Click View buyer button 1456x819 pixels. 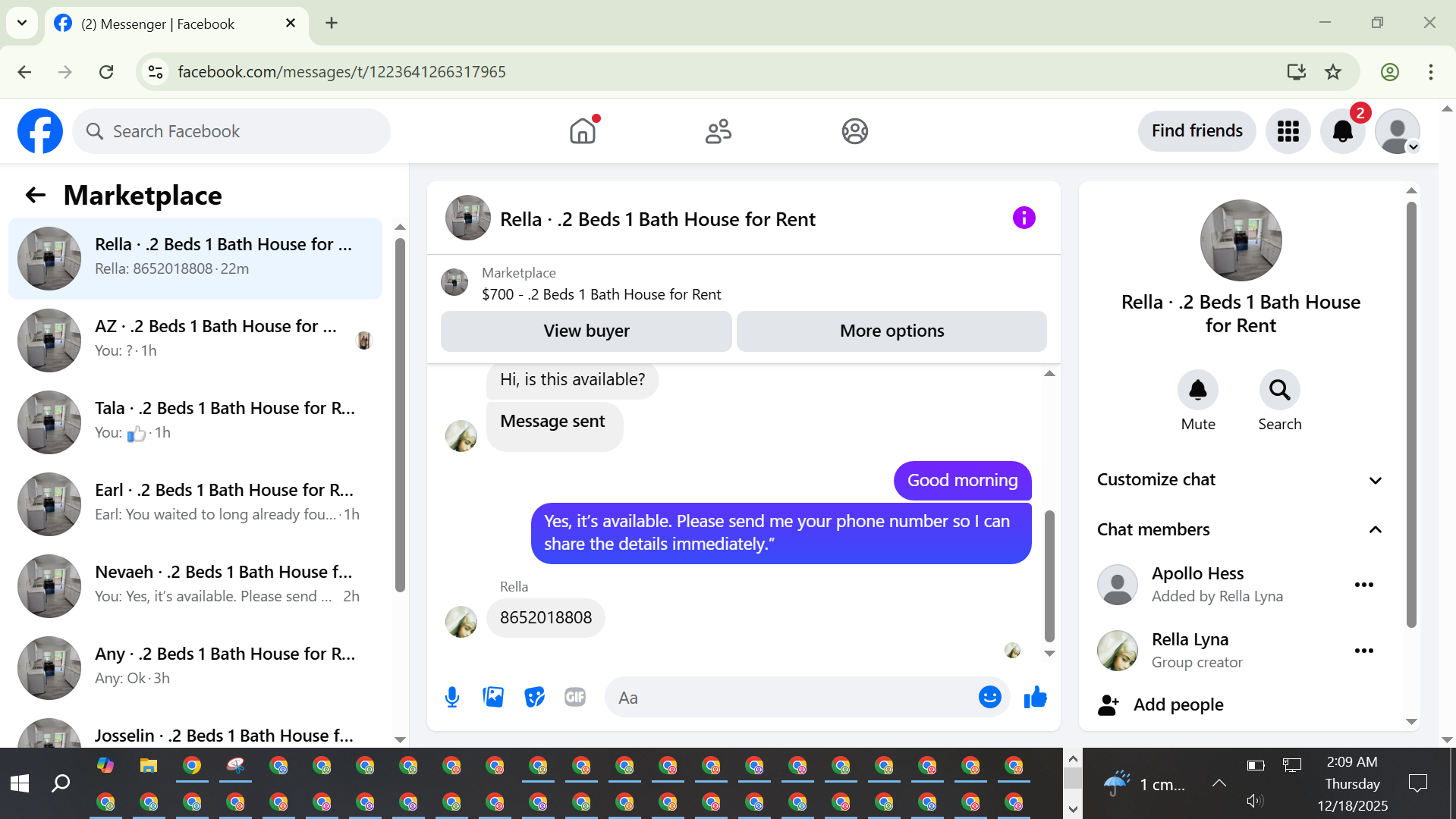586,331
